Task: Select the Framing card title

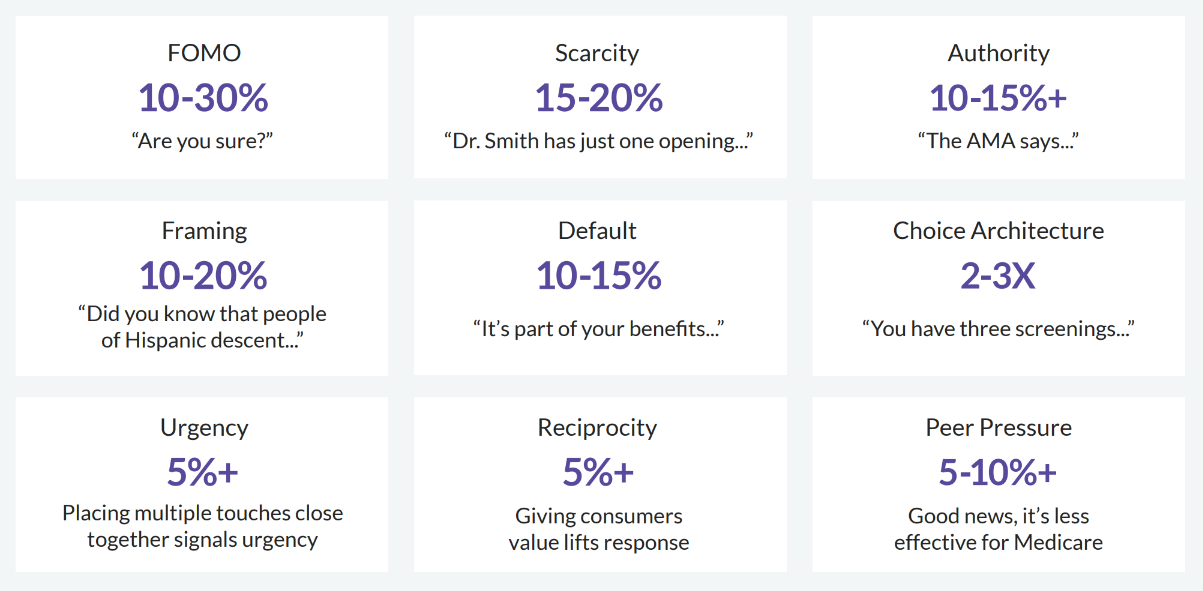Action: 204,231
